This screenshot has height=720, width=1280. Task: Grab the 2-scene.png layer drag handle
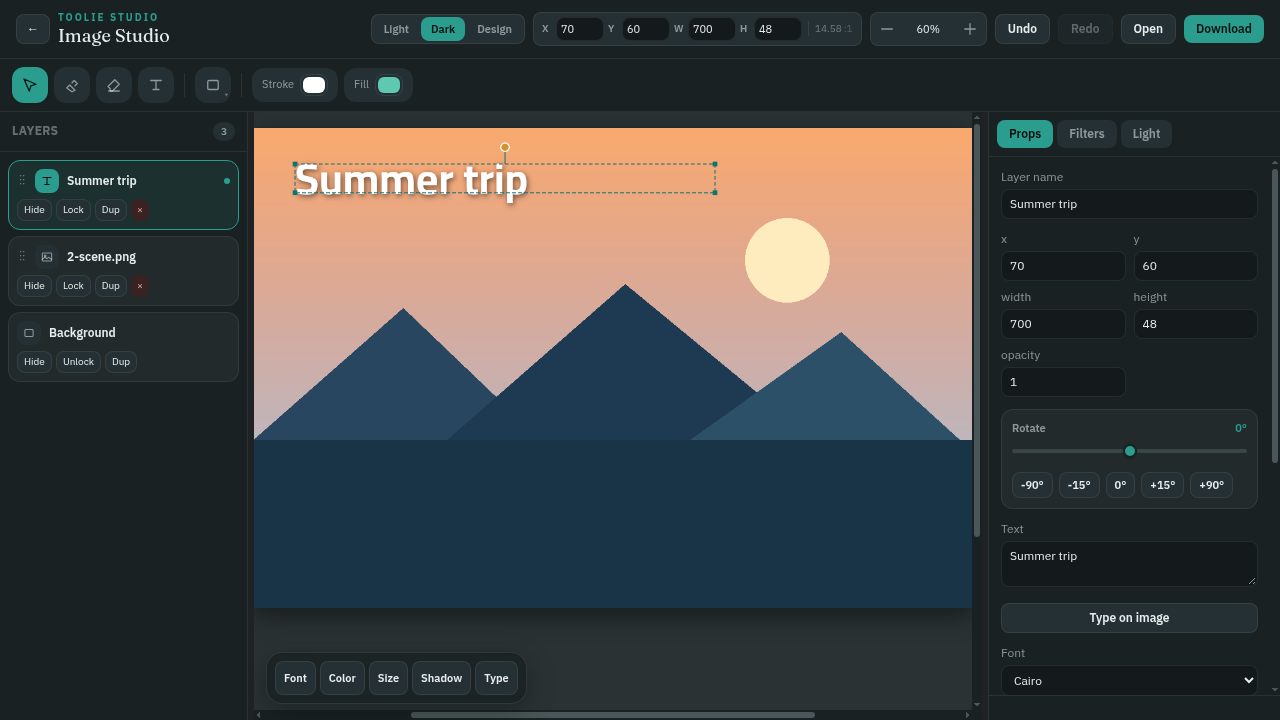22,257
